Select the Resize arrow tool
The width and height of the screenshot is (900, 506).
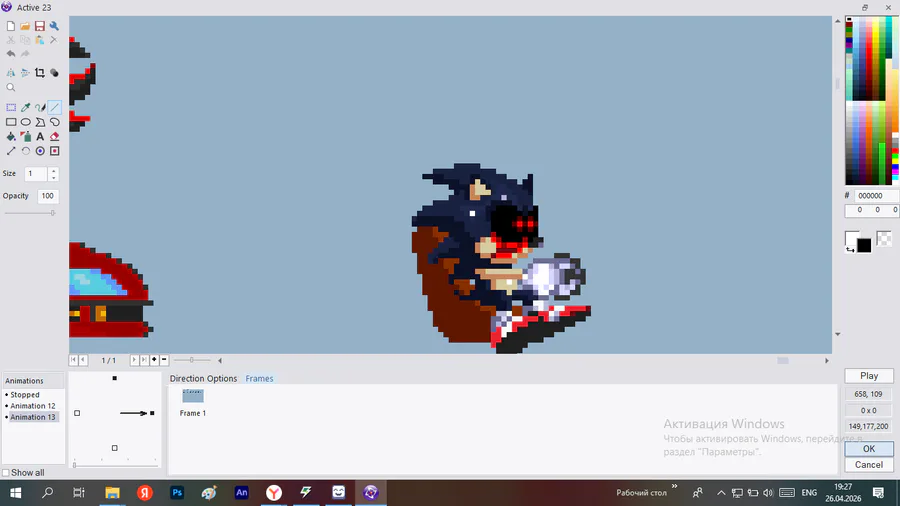11,151
